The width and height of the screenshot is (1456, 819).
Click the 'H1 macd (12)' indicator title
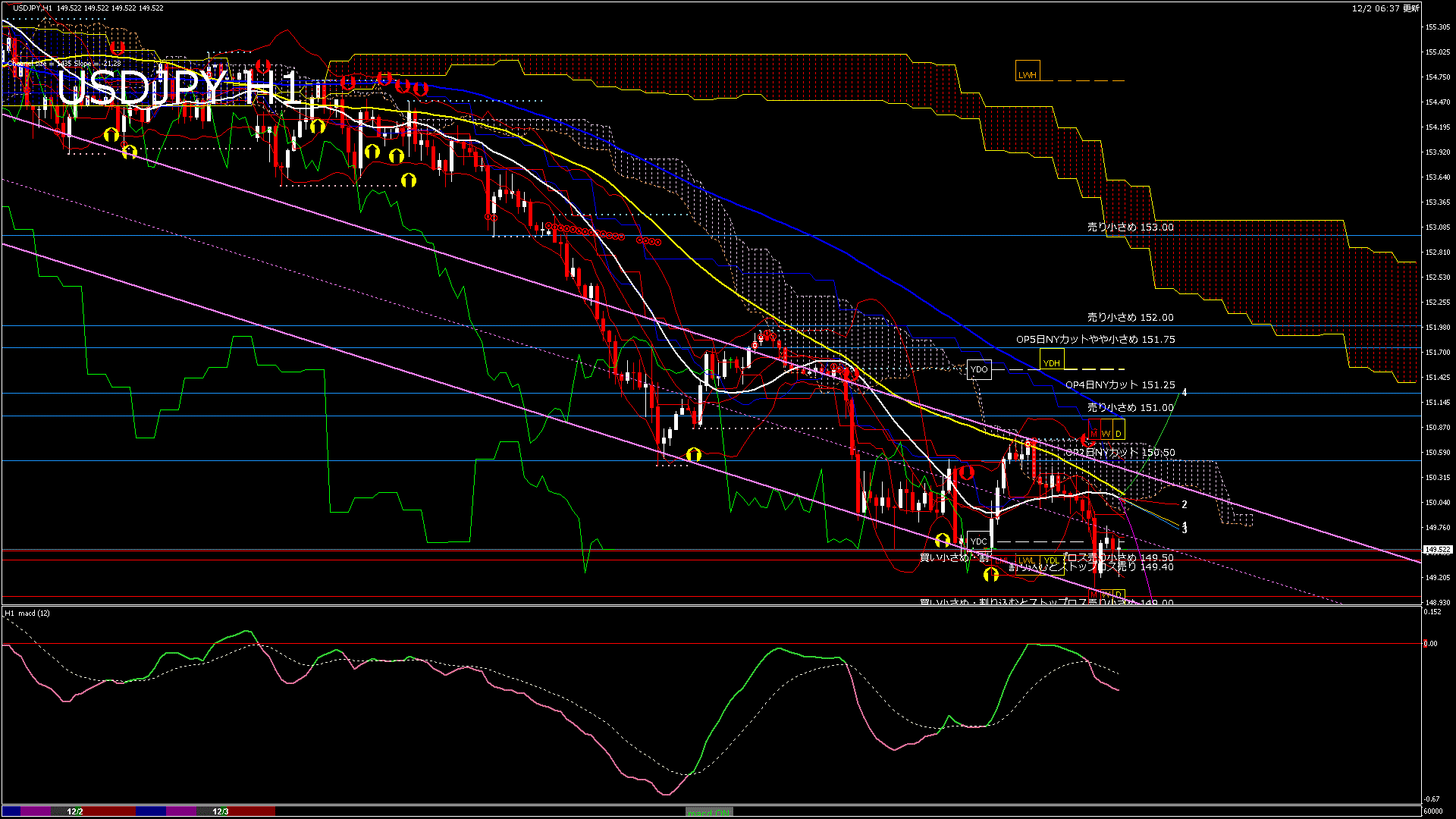28,613
